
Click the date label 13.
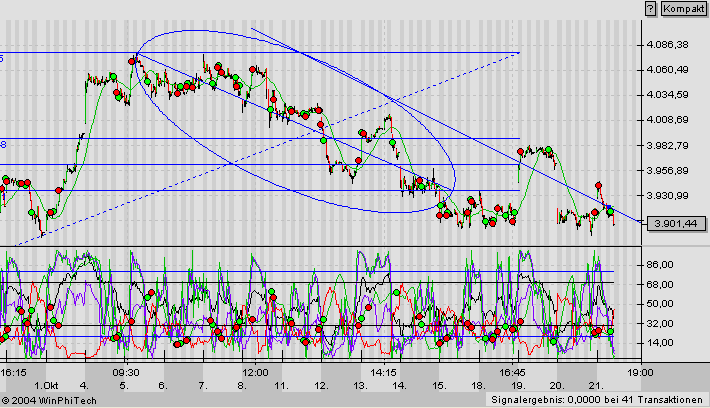(x=360, y=386)
